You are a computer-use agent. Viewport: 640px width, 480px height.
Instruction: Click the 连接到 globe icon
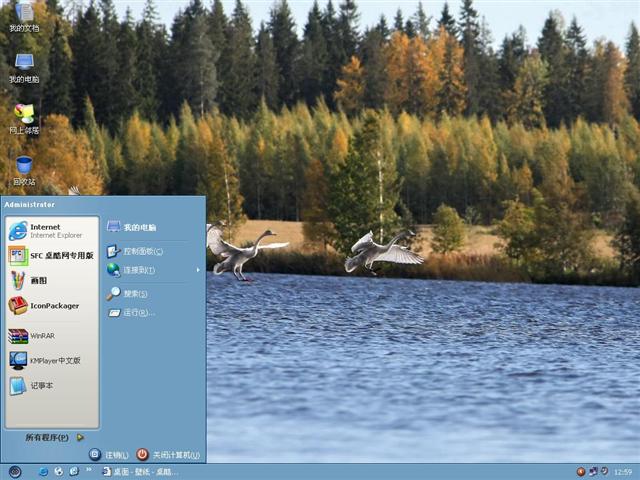113,270
